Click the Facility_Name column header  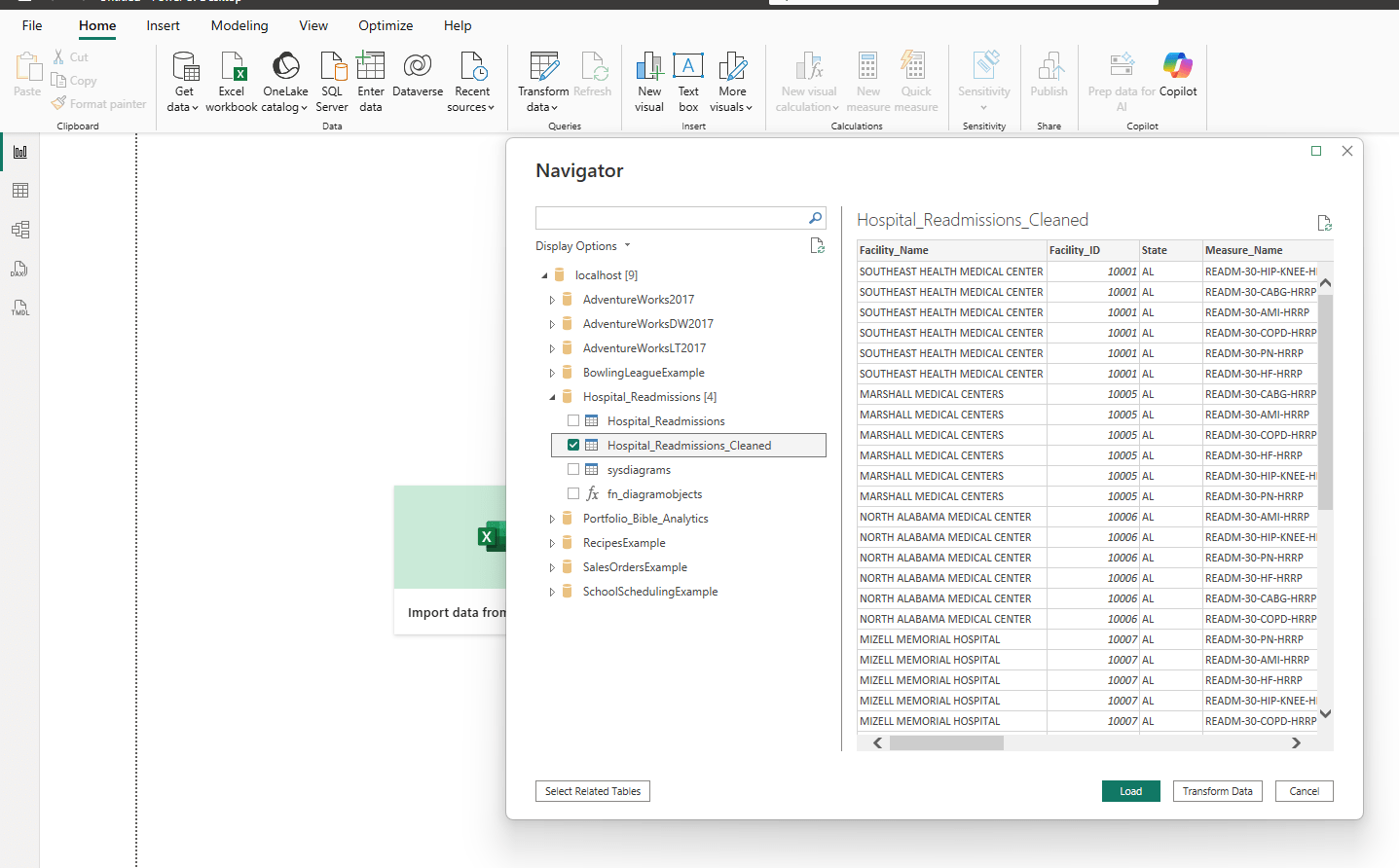click(x=951, y=250)
